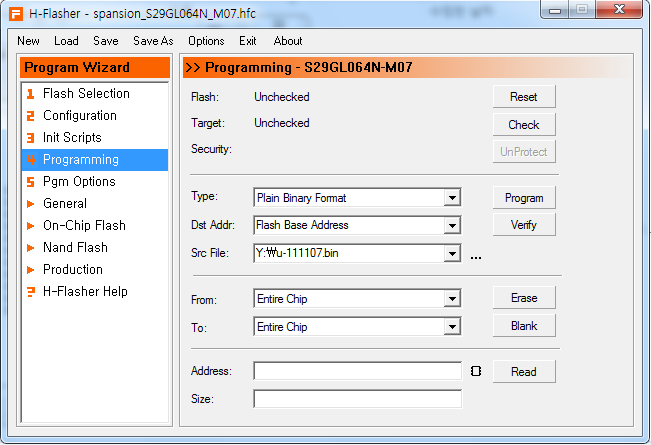Viewport: 651px width, 445px height.
Task: Click the Check button
Action: point(524,125)
